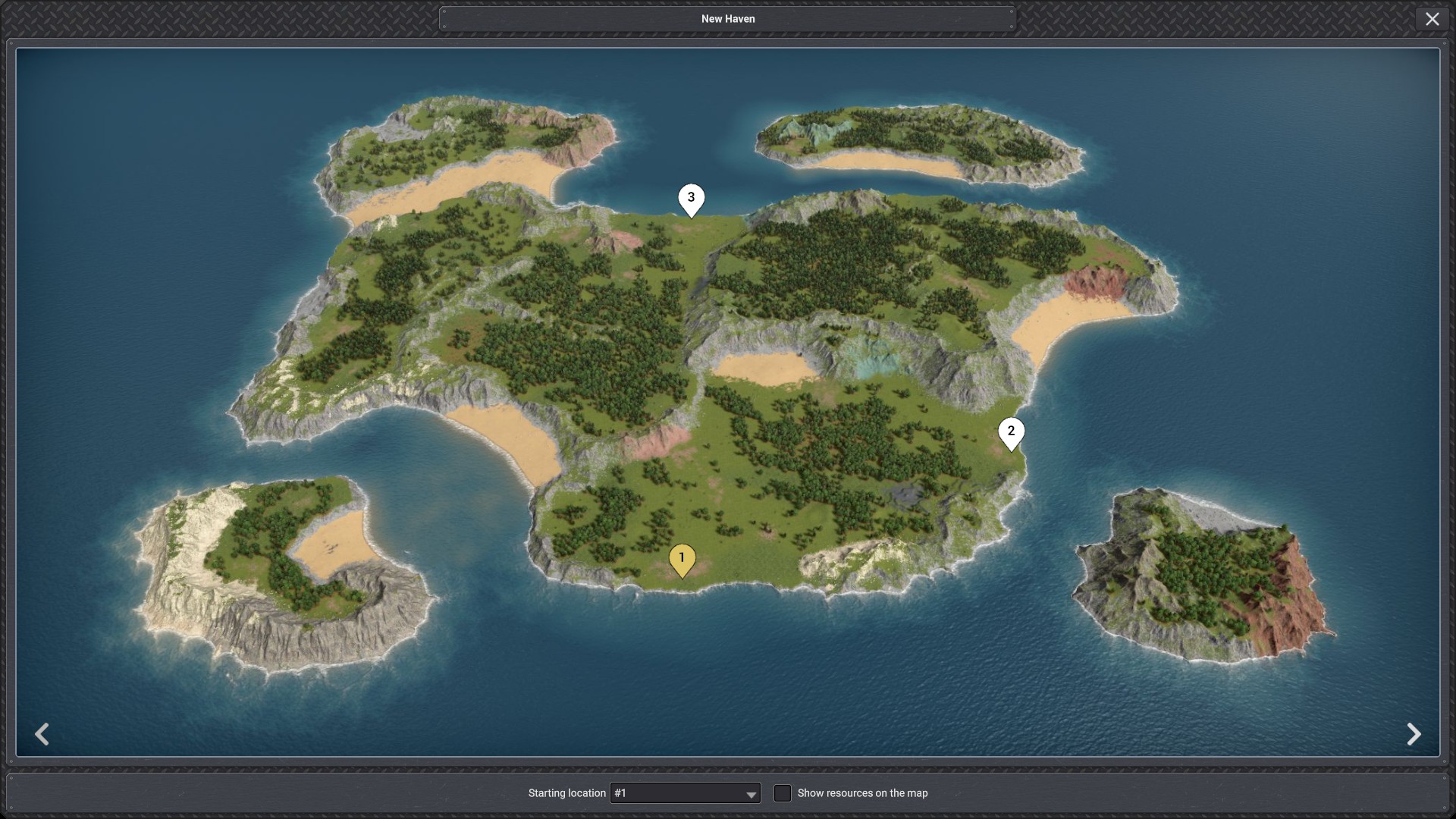Screen dimensions: 1456x819
Task: Select starting location marker 3
Action: coord(691,200)
